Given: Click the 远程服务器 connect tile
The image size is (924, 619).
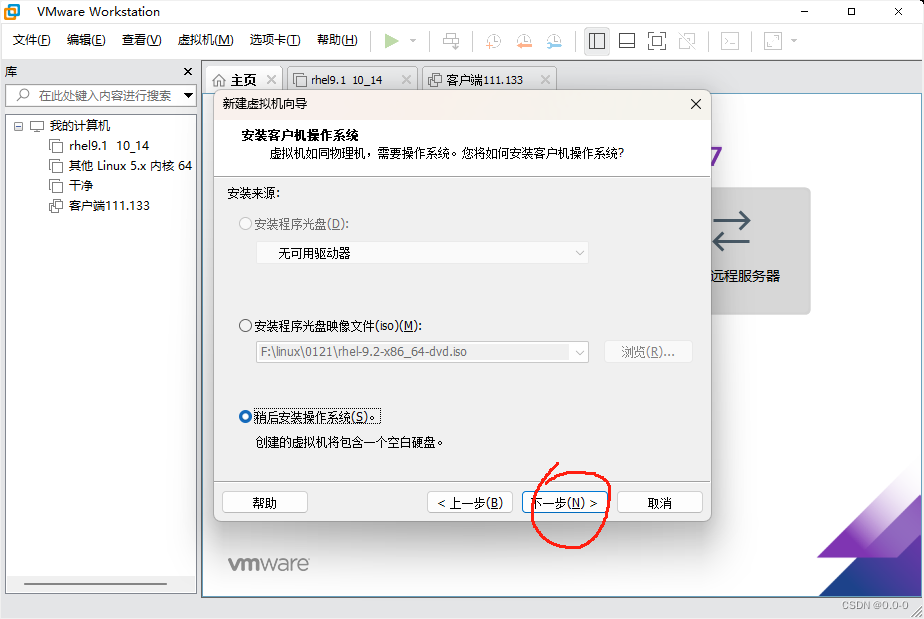Looking at the screenshot, I should pos(760,251).
